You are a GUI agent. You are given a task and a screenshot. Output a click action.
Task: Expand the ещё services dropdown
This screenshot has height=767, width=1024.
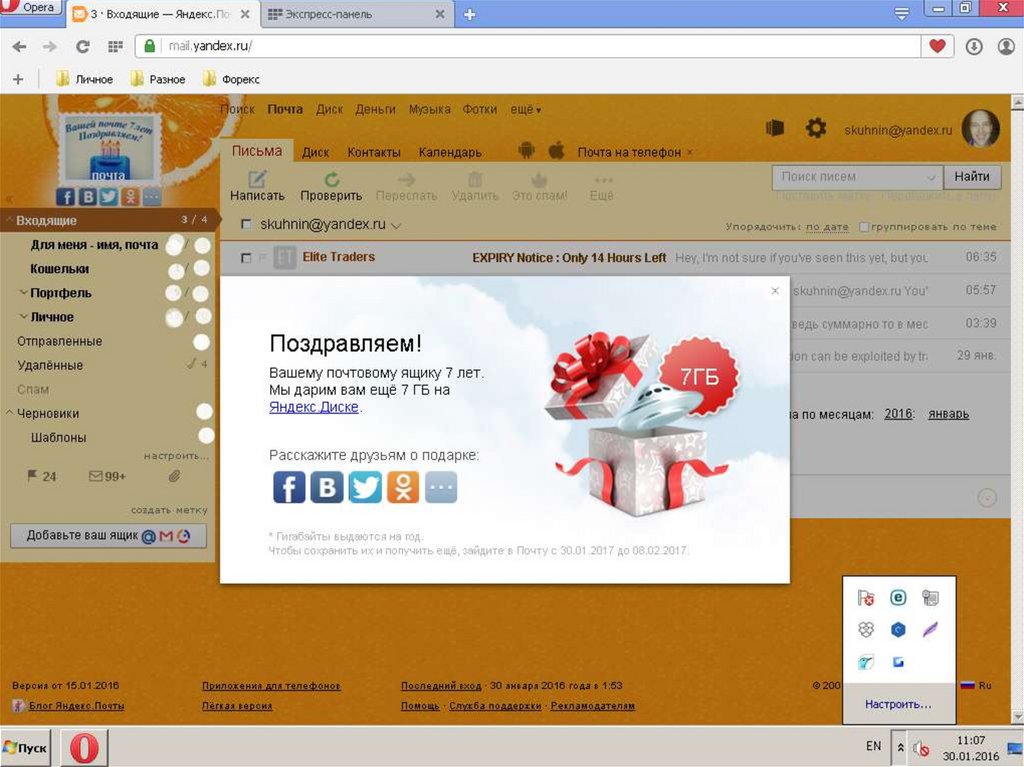[526, 110]
